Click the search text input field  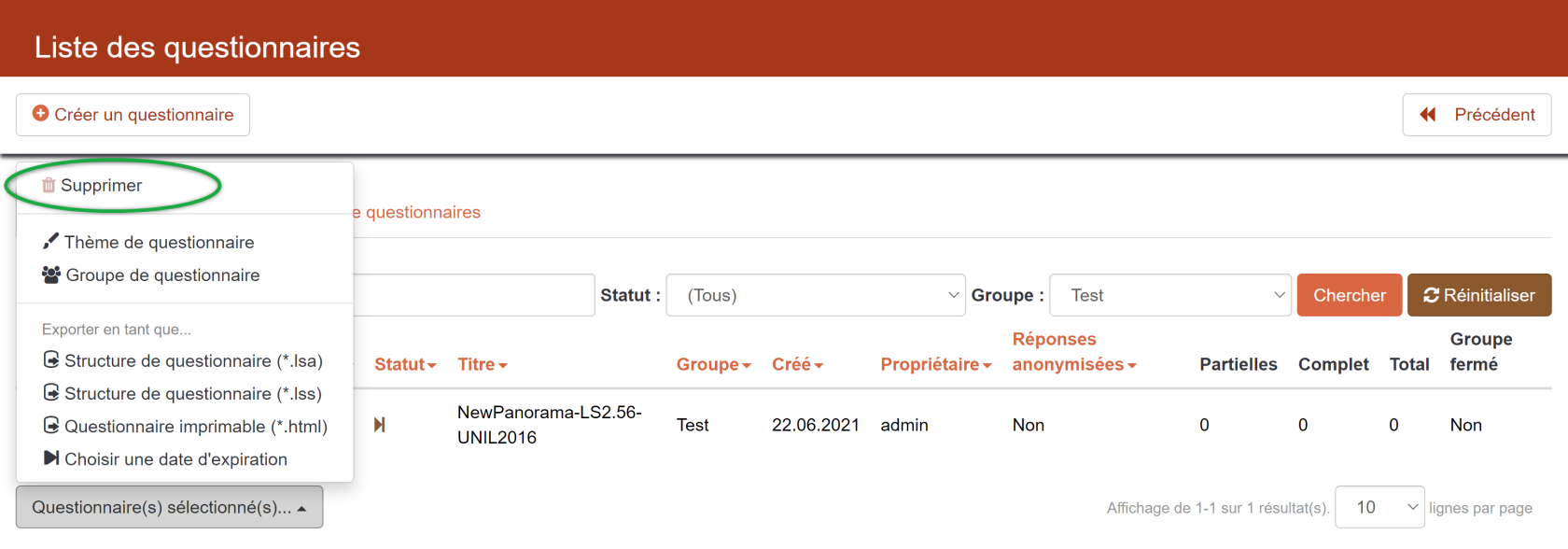tap(473, 295)
